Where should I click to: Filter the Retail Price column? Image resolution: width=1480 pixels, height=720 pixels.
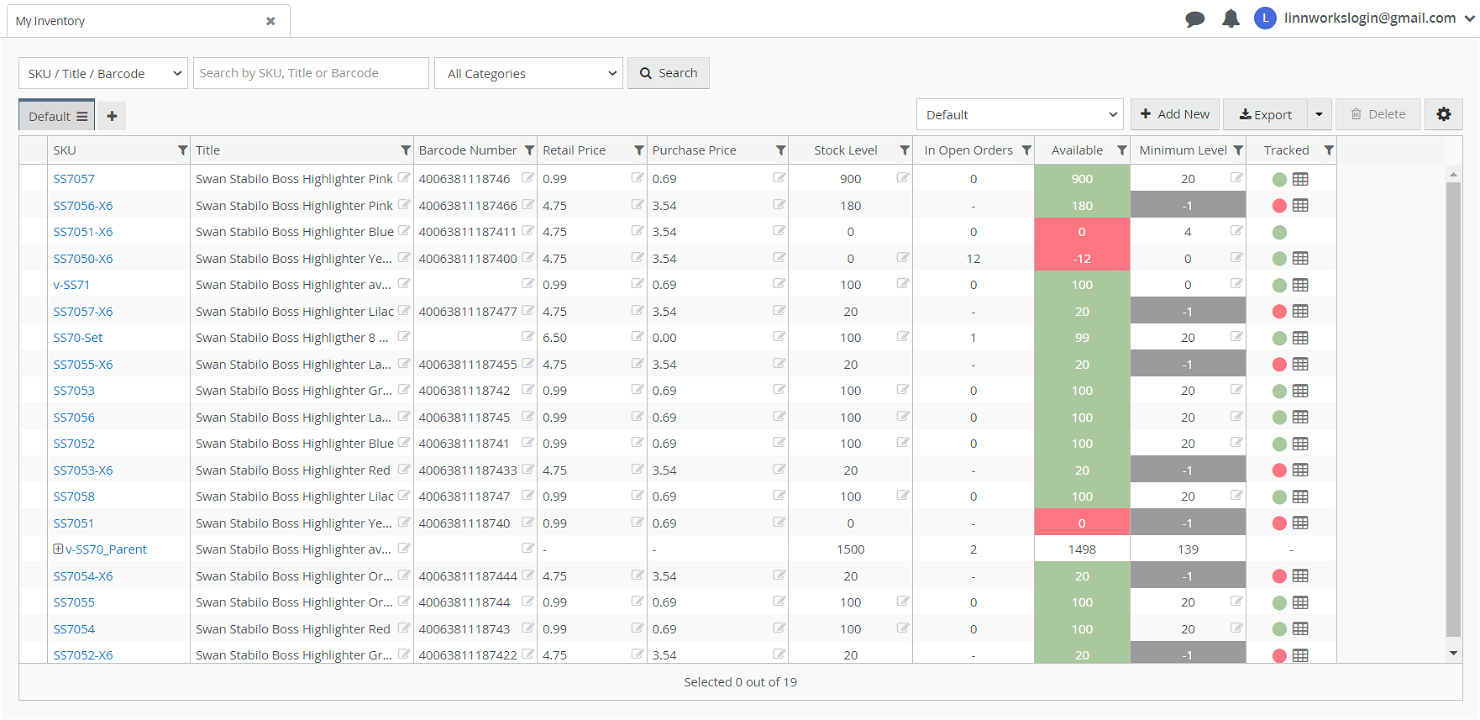click(x=638, y=150)
